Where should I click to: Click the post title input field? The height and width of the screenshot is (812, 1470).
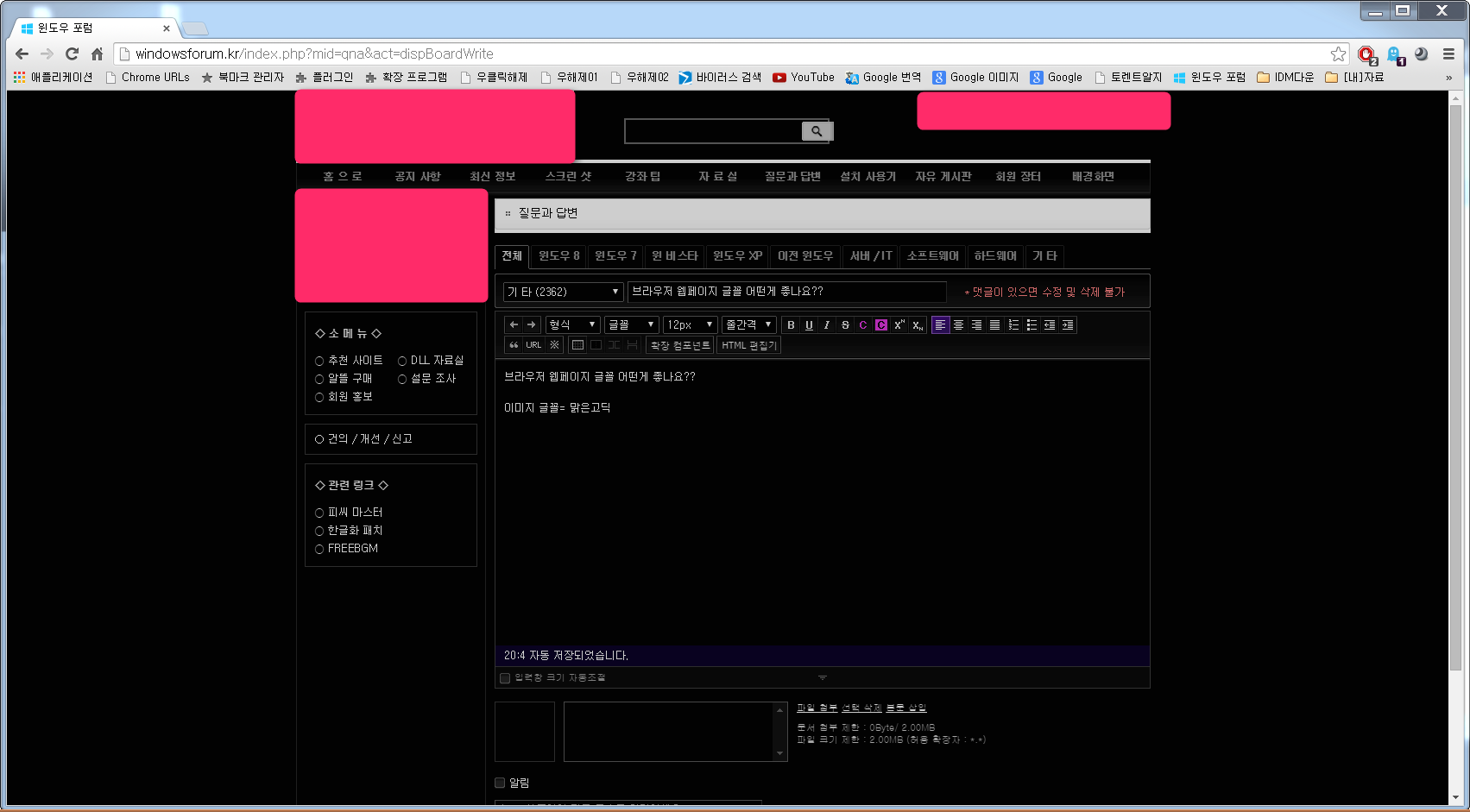tap(787, 292)
